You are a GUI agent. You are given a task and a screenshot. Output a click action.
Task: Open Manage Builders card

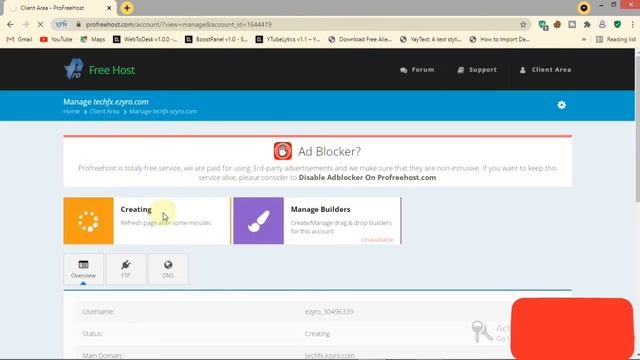tap(317, 221)
